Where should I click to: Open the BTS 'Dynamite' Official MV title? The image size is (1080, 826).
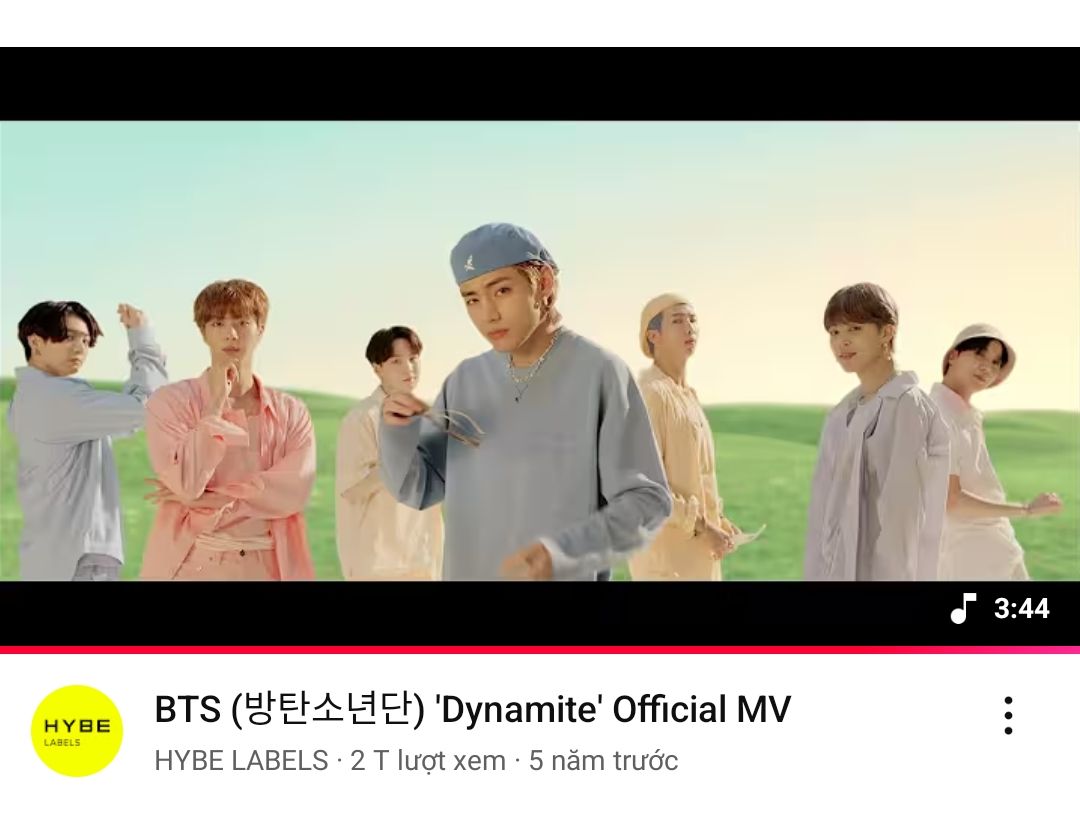pyautogui.click(x=472, y=709)
